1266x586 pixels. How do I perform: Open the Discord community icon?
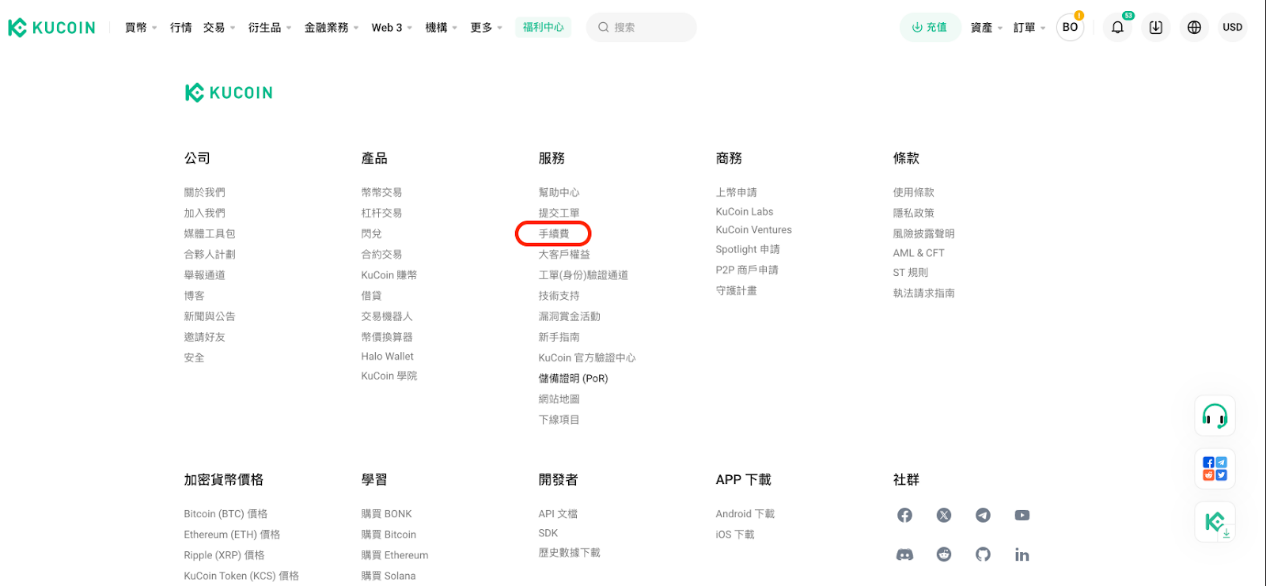click(905, 554)
